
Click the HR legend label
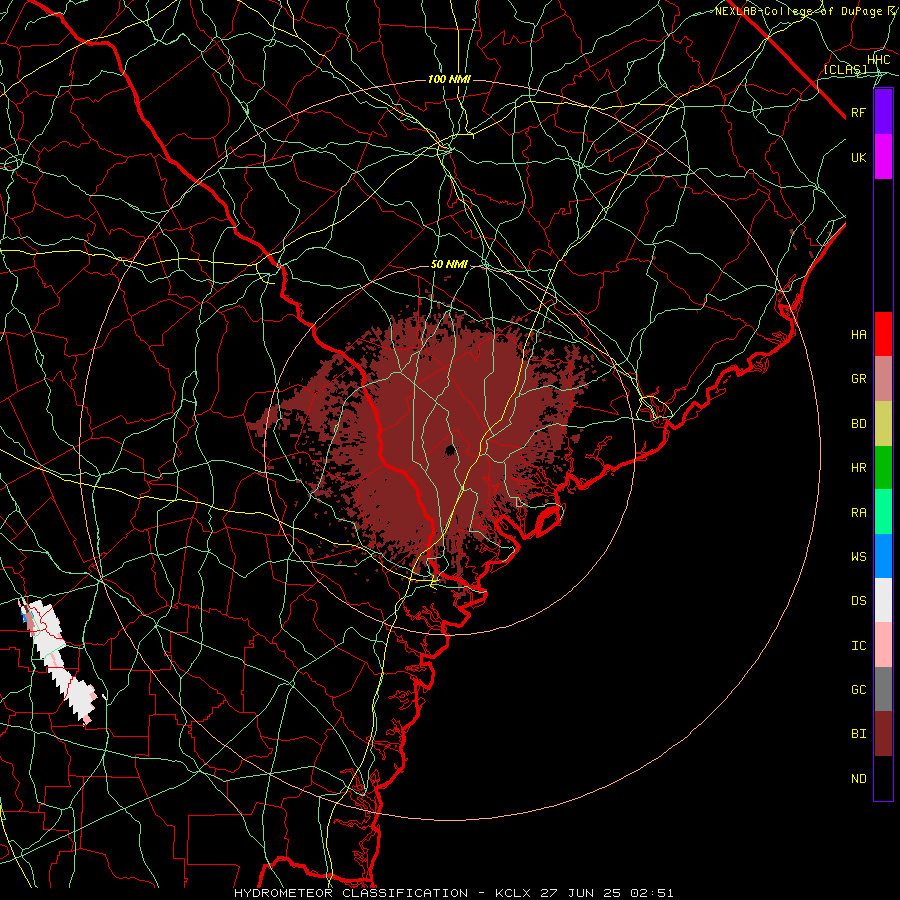[x=859, y=468]
